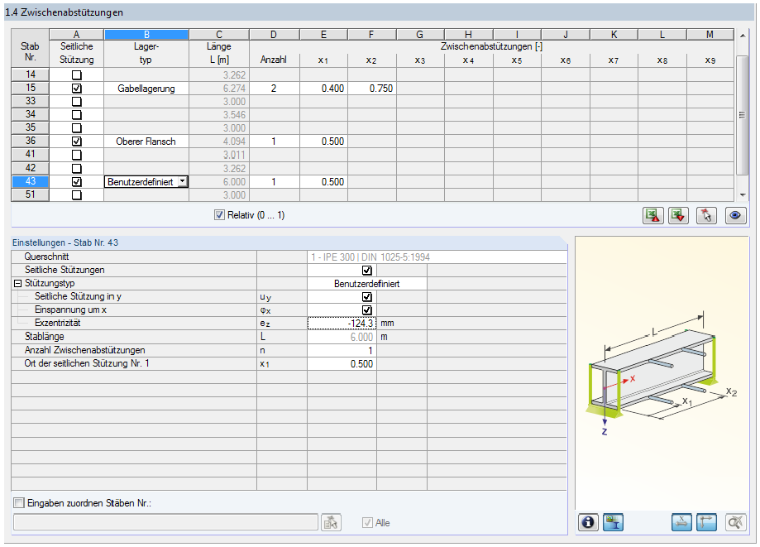Select column header M
The width and height of the screenshot is (760, 547).
click(710, 34)
